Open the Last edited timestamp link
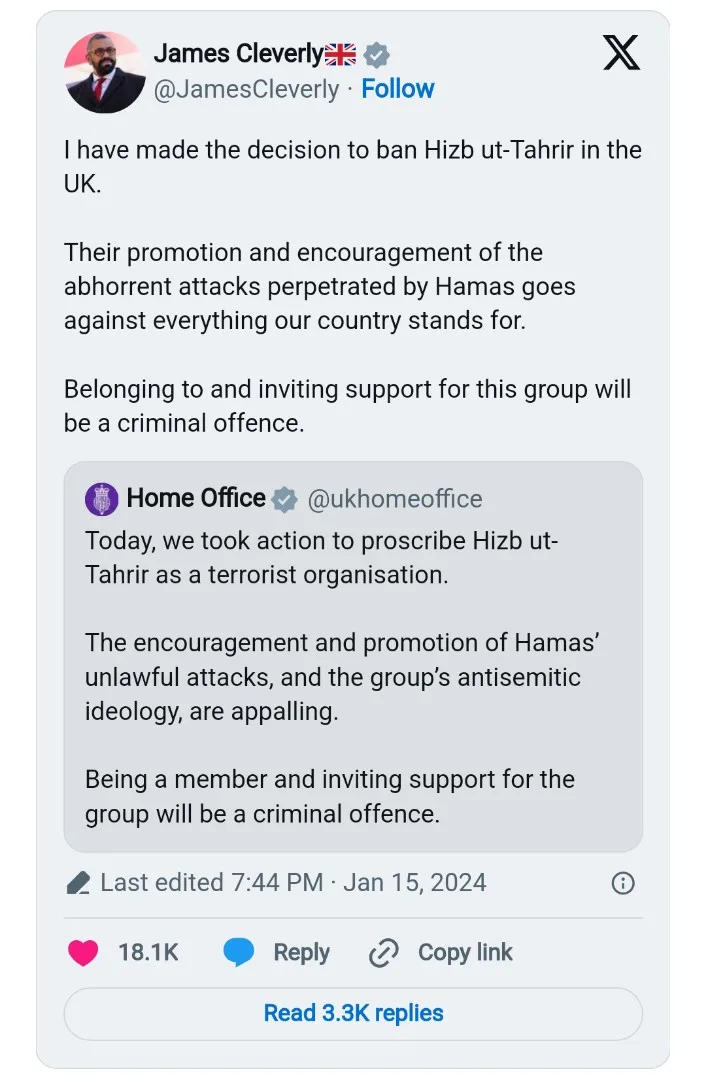 293,883
